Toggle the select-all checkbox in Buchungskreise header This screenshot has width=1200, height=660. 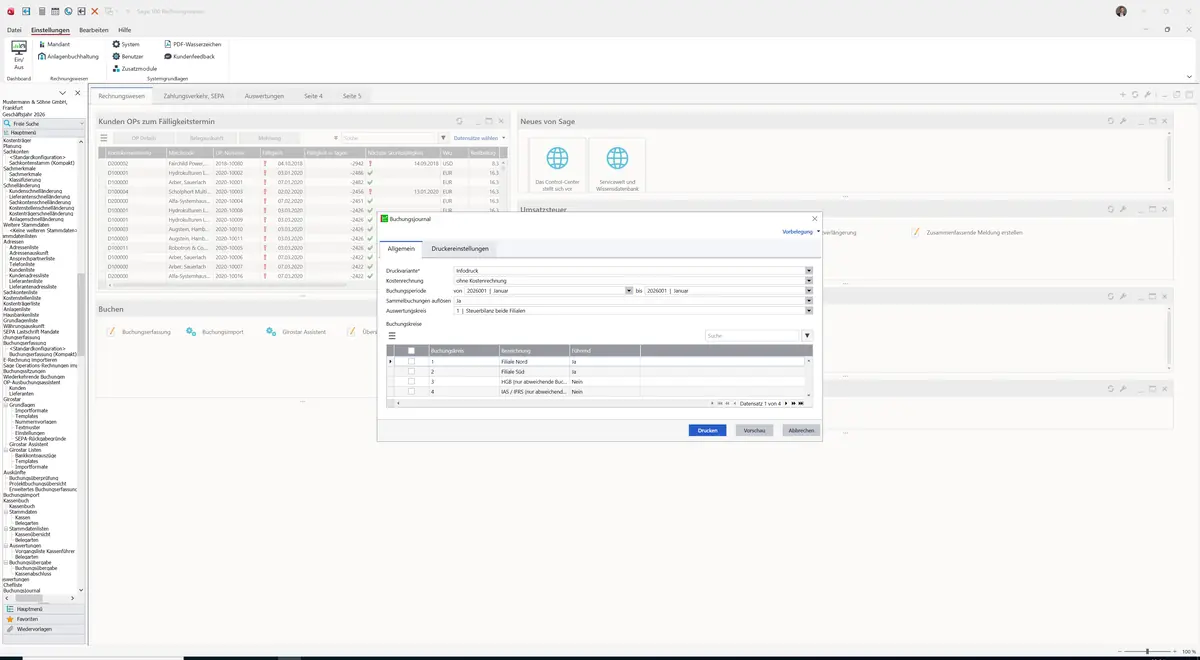point(411,351)
